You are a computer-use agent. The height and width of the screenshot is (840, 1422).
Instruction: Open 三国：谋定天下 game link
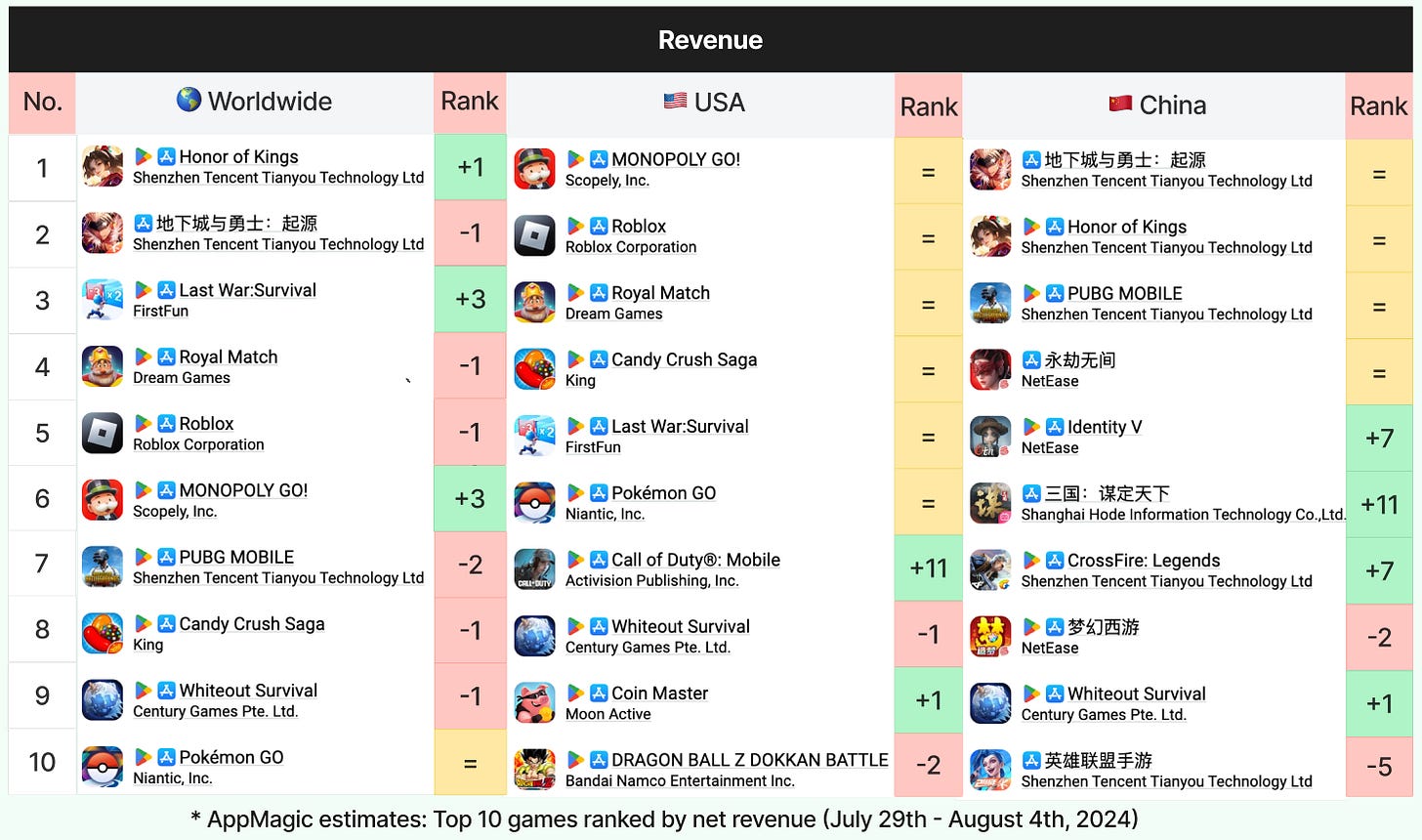(1107, 493)
